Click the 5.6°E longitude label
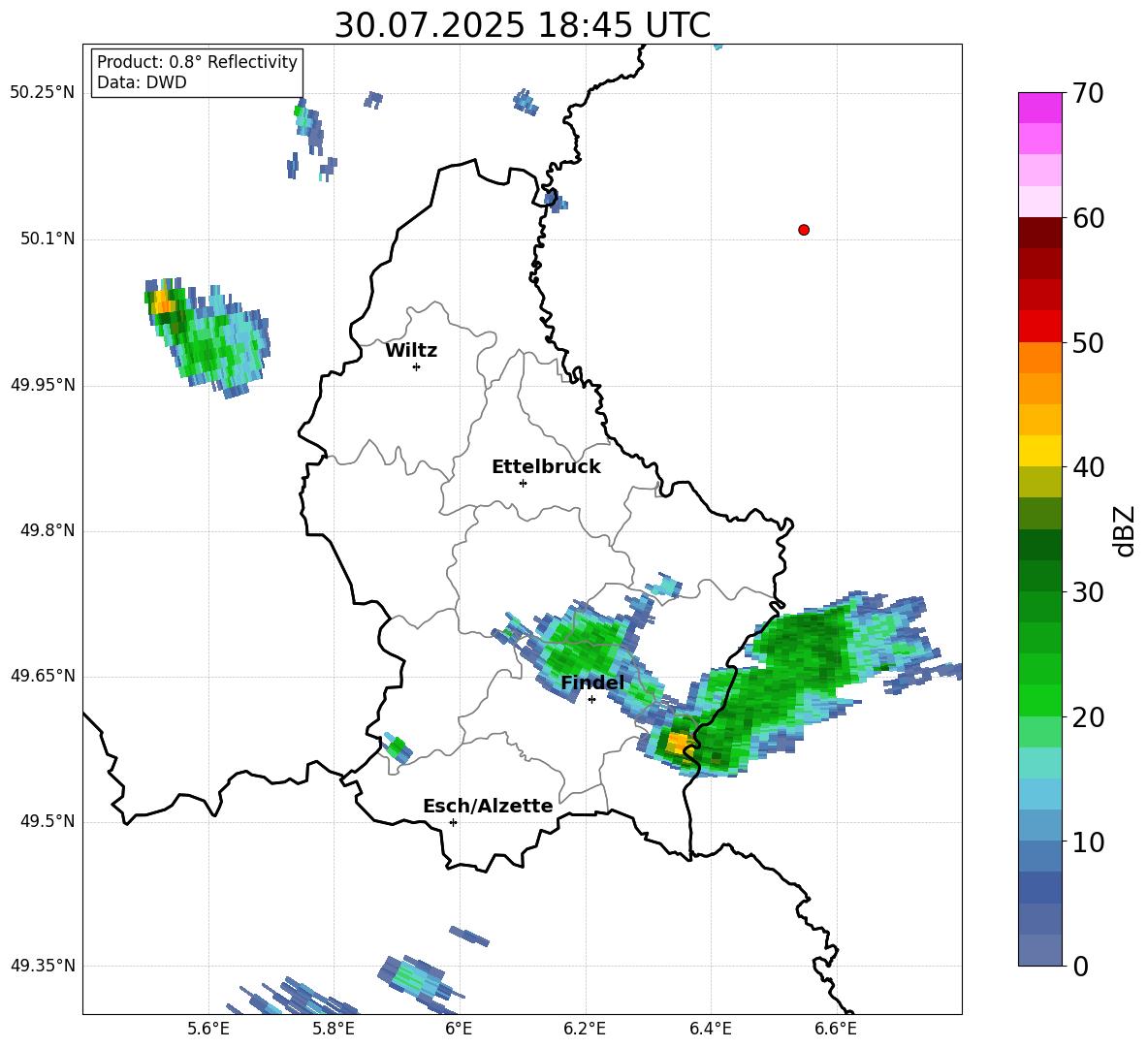Viewport: 1148px width, 1048px height. point(208,1029)
